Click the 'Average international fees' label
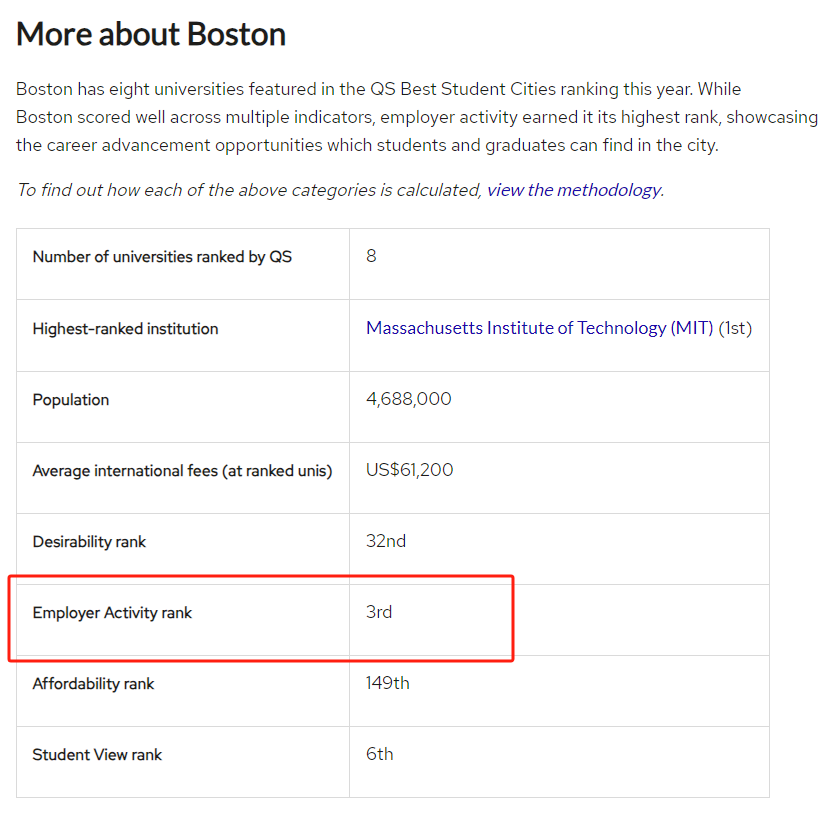826x814 pixels. [x=182, y=471]
